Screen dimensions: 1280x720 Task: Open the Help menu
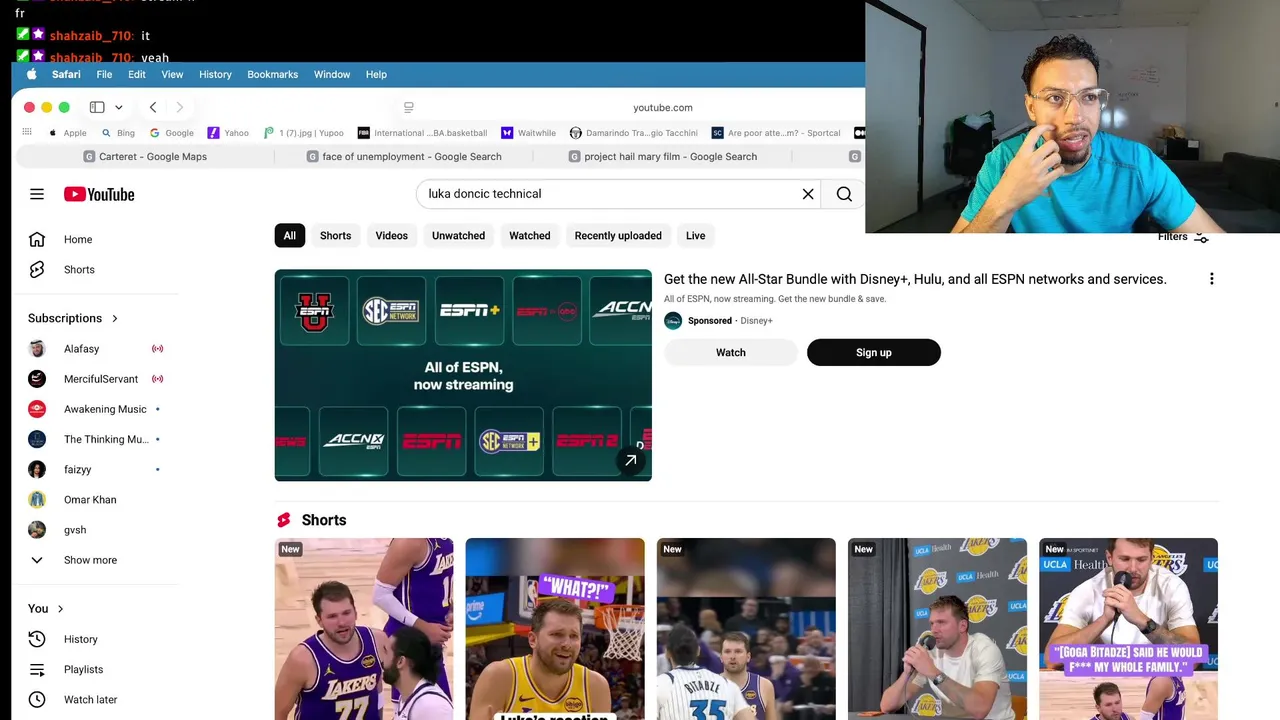click(x=376, y=74)
